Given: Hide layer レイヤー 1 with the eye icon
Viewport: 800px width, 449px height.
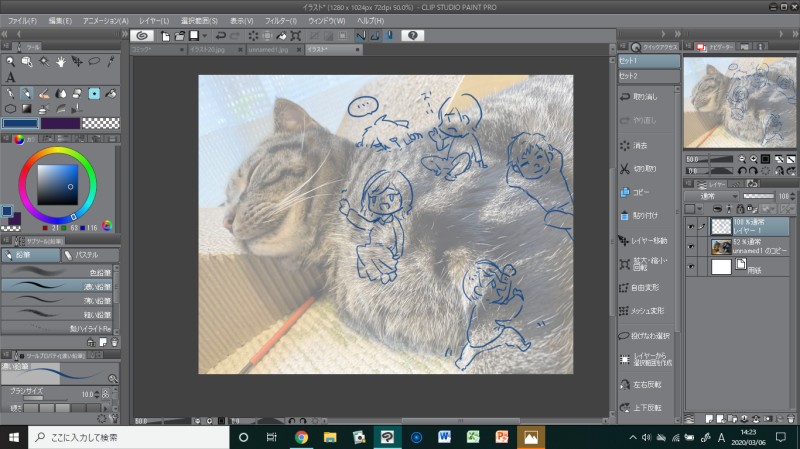Looking at the screenshot, I should point(691,227).
